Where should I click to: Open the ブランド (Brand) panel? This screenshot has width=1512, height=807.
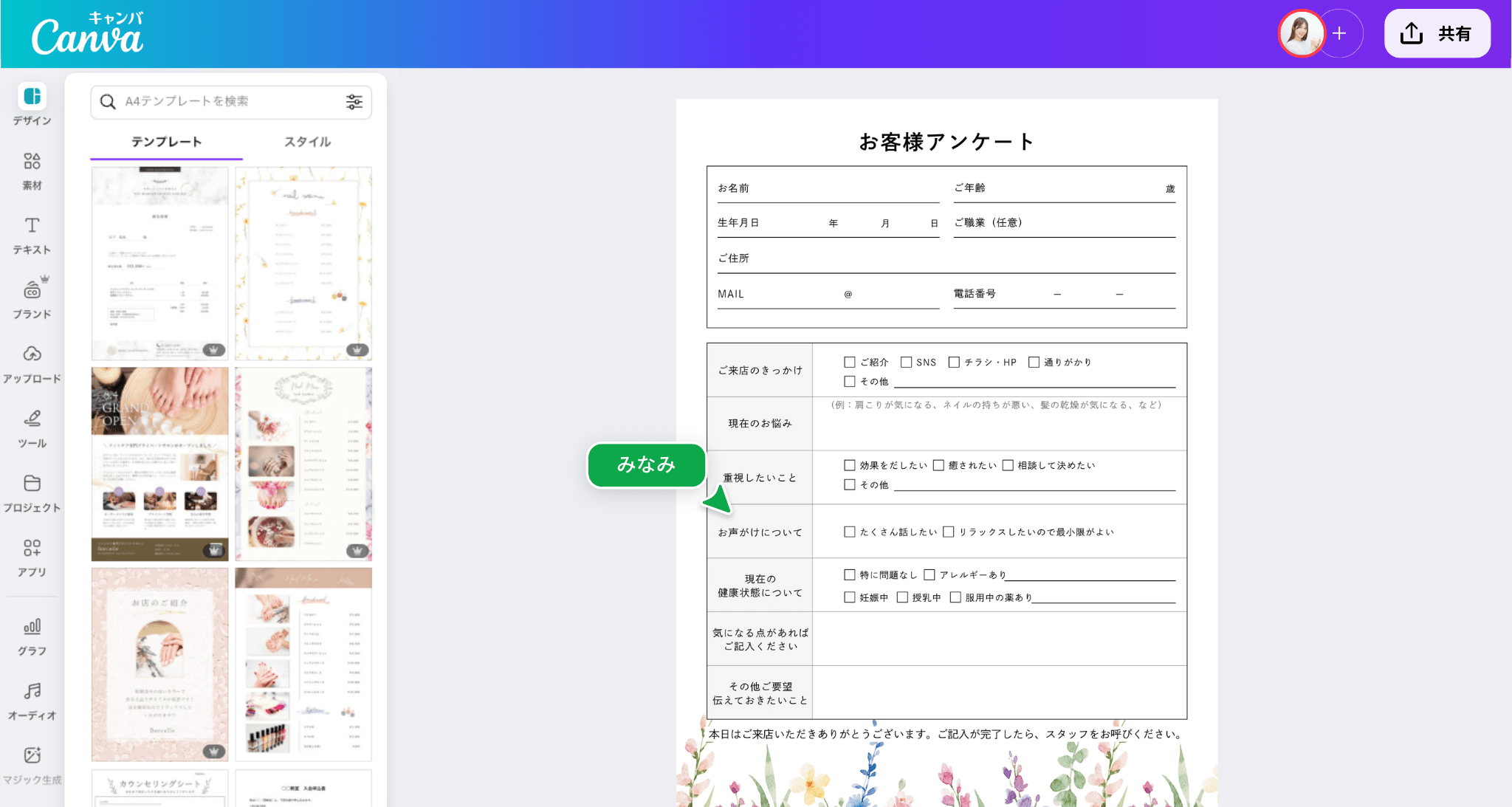point(31,298)
